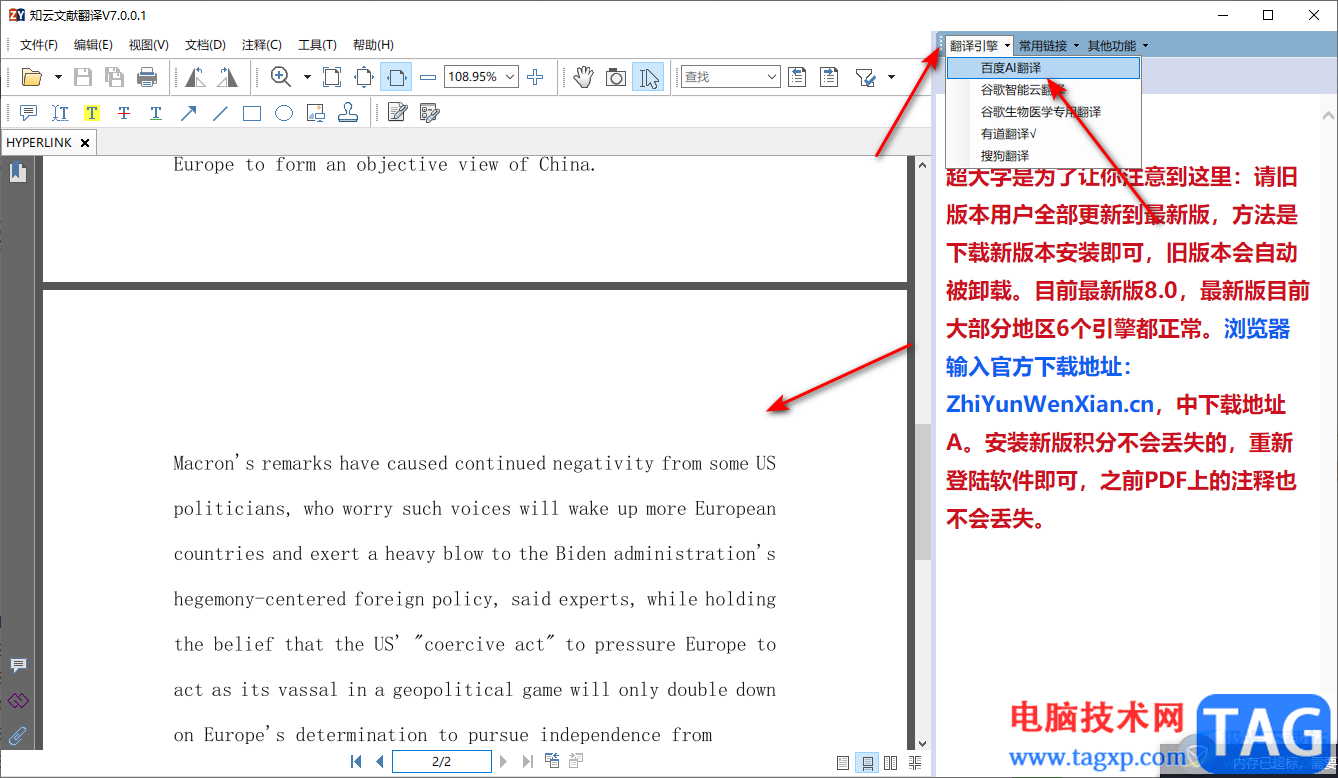Toggle the fit width view button

pyautogui.click(x=396, y=77)
